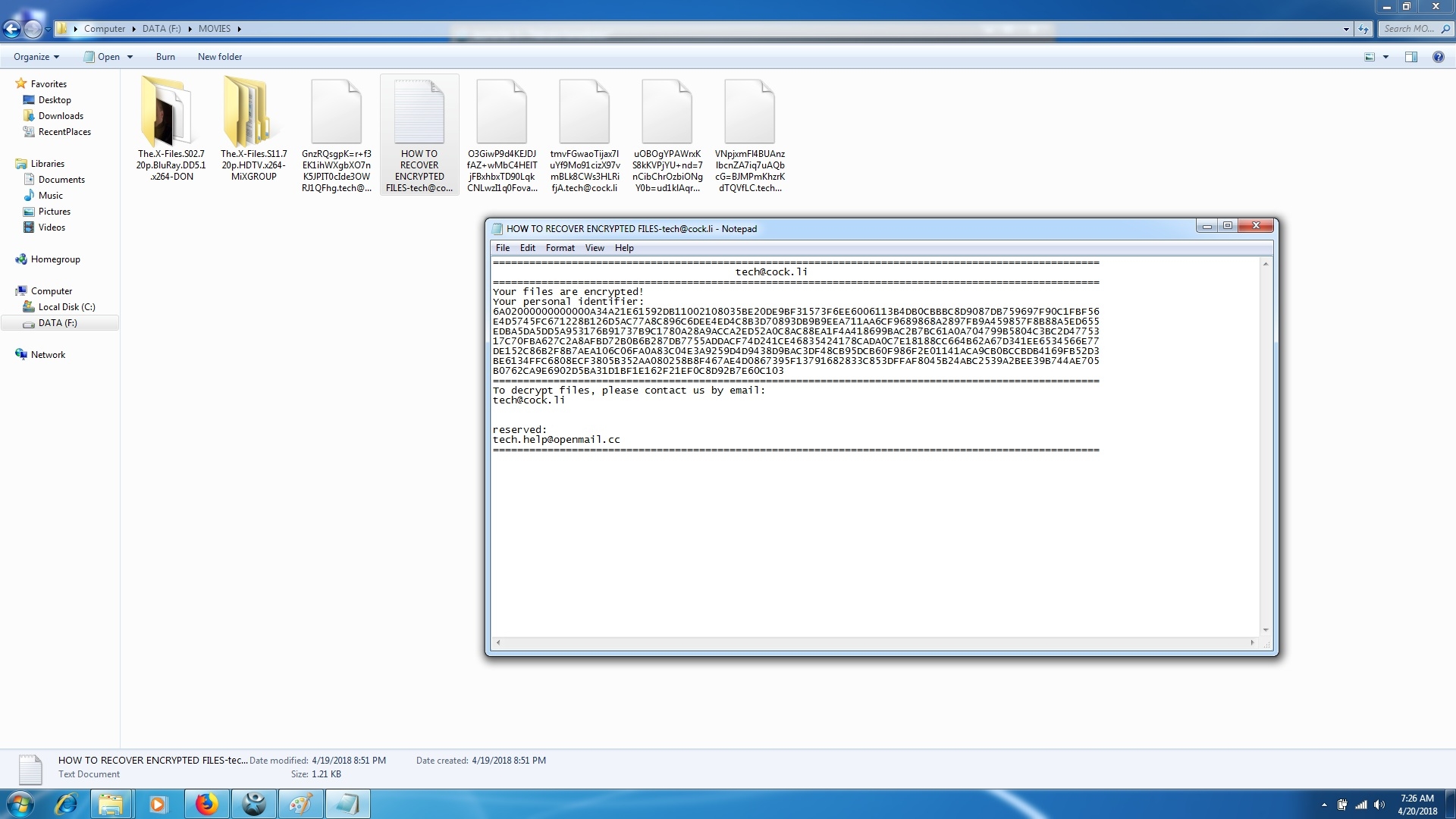Click Notepad horizontal scrollbar right arrow
Viewport: 1456px width, 819px height.
[1252, 643]
